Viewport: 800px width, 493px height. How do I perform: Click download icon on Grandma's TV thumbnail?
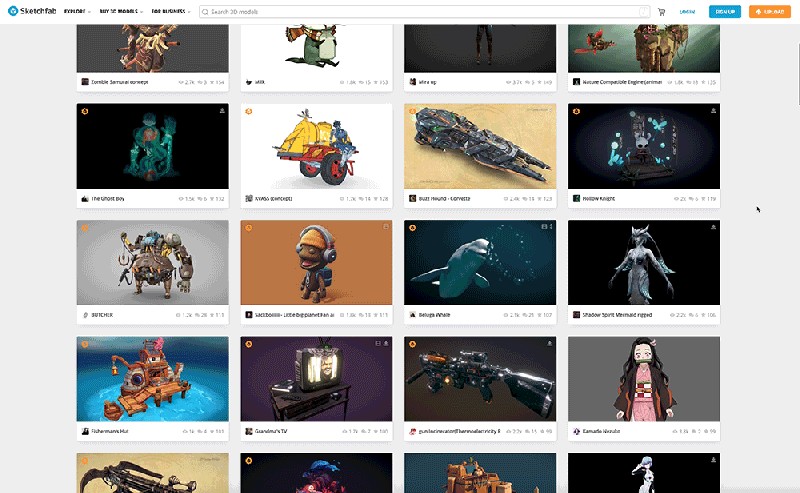click(386, 343)
